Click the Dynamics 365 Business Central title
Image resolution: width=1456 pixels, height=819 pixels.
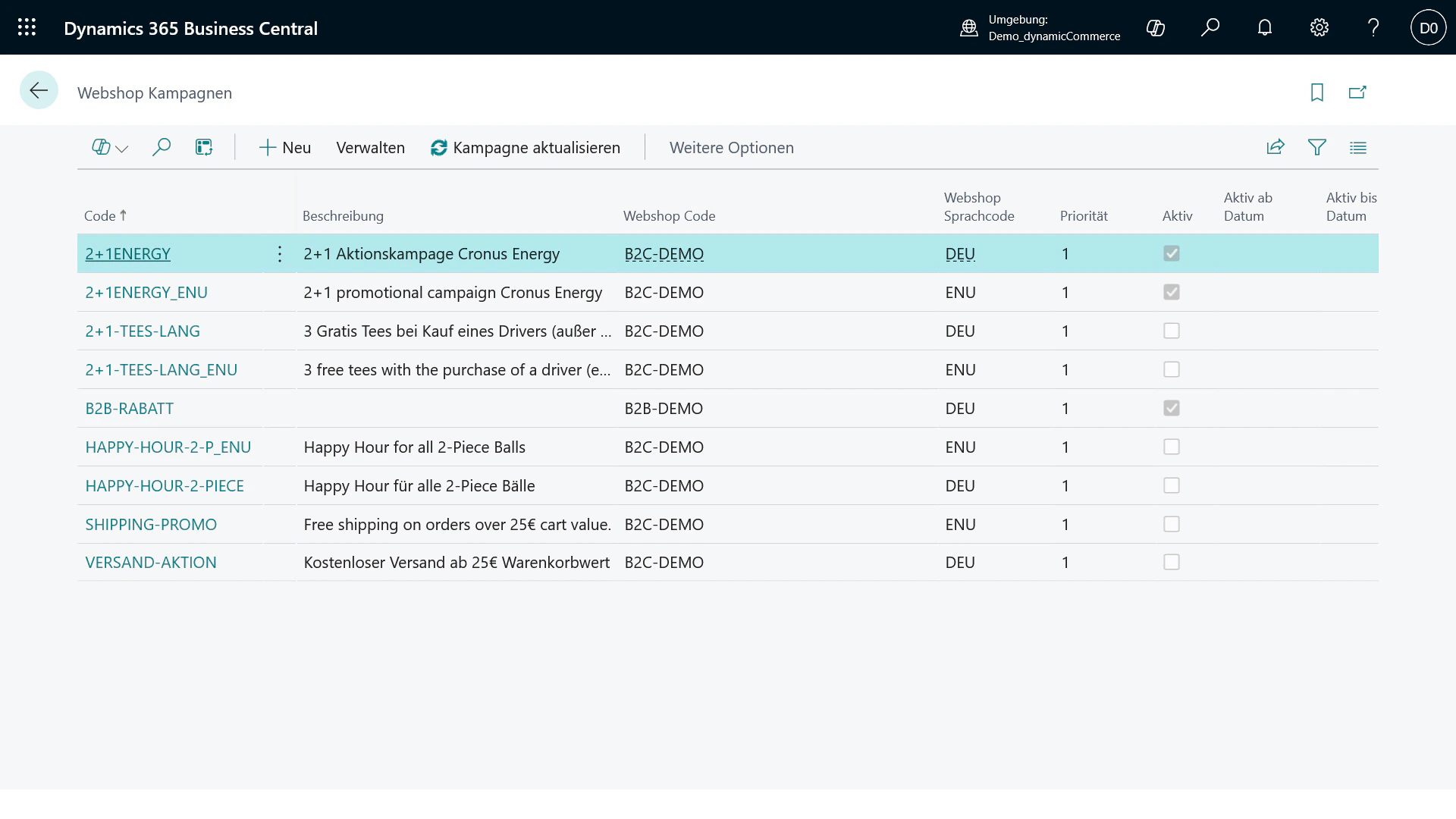point(190,28)
